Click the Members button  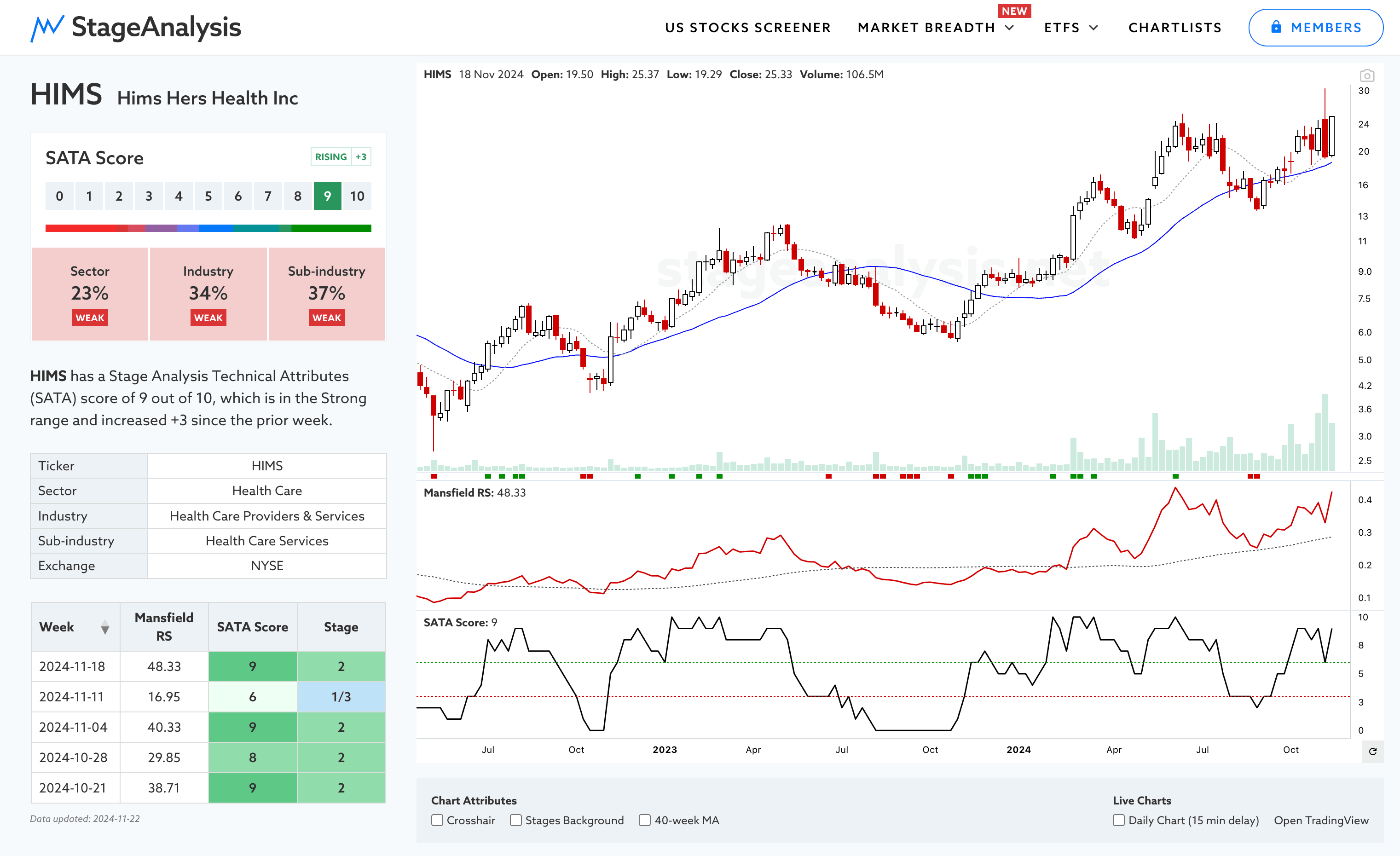click(1315, 27)
